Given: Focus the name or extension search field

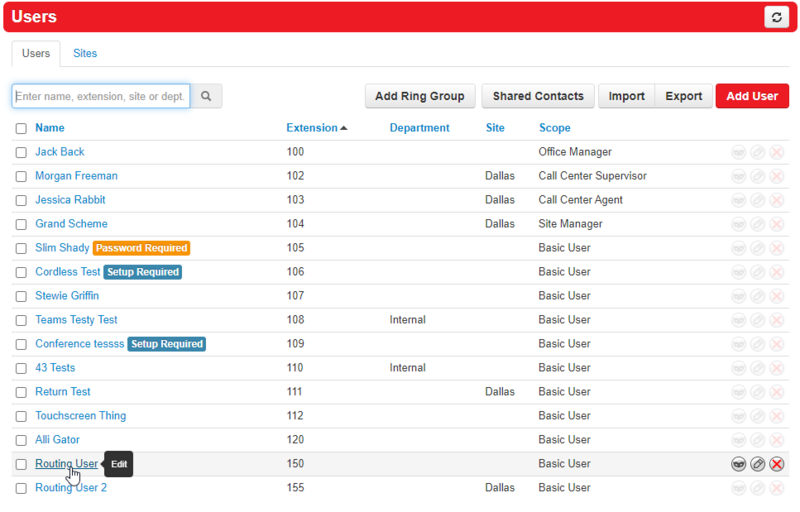Looking at the screenshot, I should (101, 96).
